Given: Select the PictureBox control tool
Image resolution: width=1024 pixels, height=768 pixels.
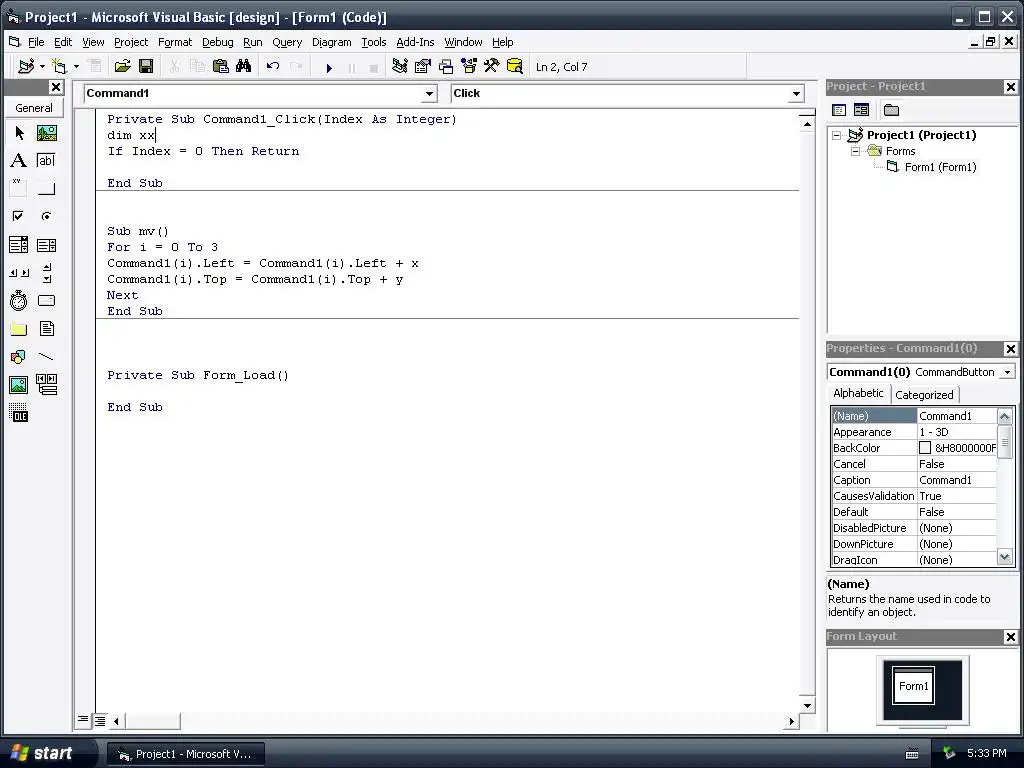Looking at the screenshot, I should pyautogui.click(x=46, y=133).
